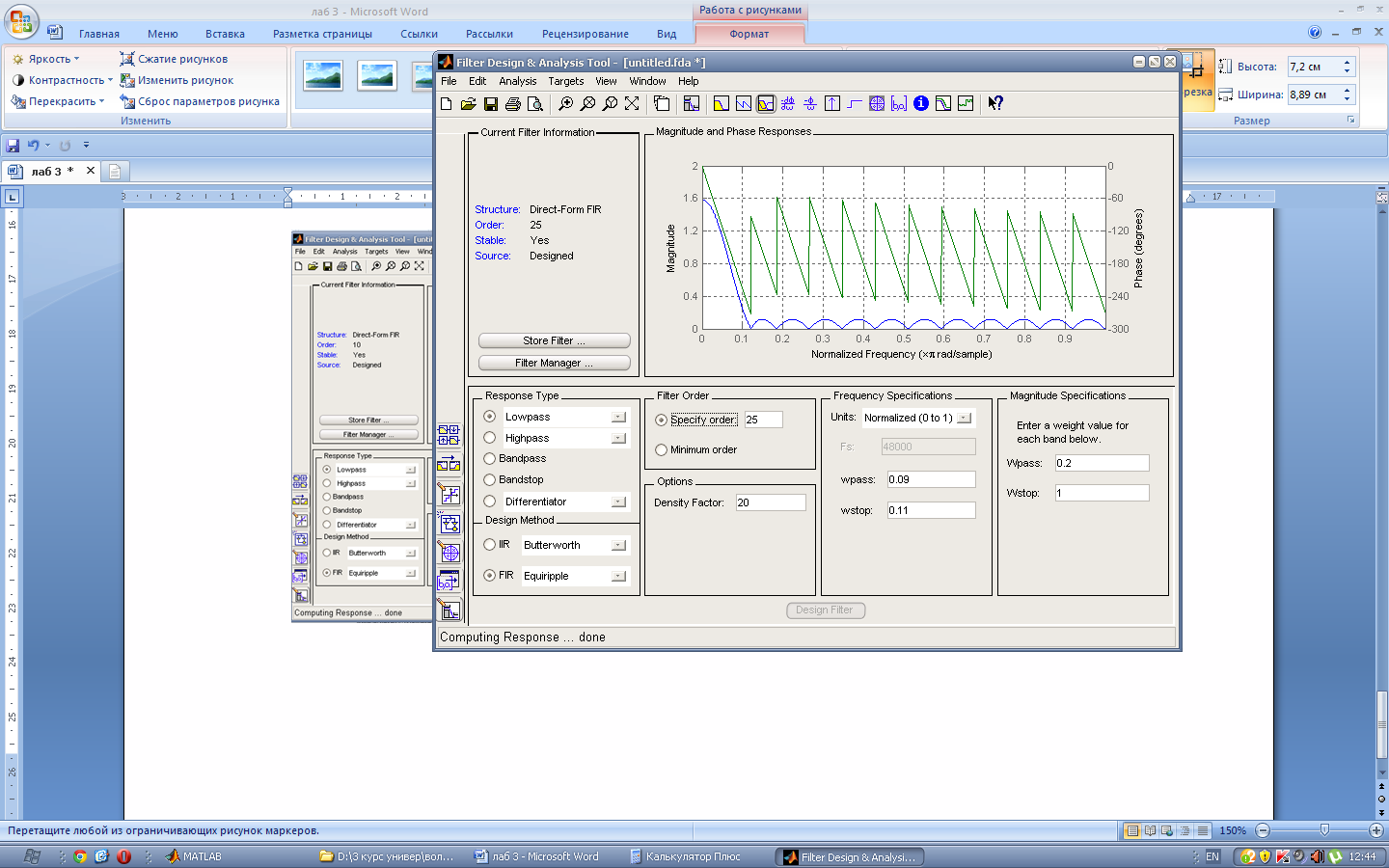
Task: Show Phase Response plot icon
Action: 744,103
